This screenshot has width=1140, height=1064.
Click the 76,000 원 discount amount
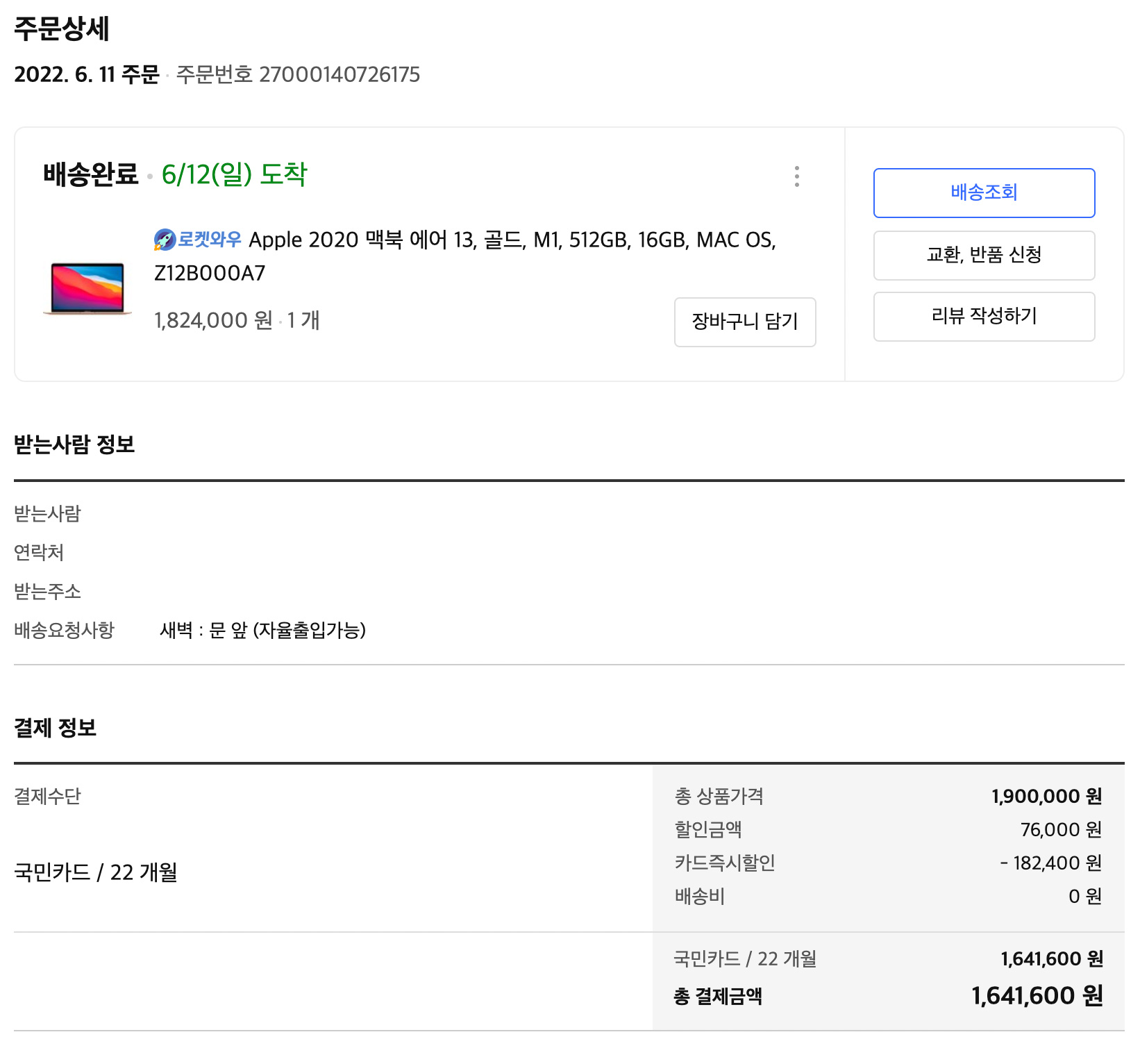pos(1062,829)
